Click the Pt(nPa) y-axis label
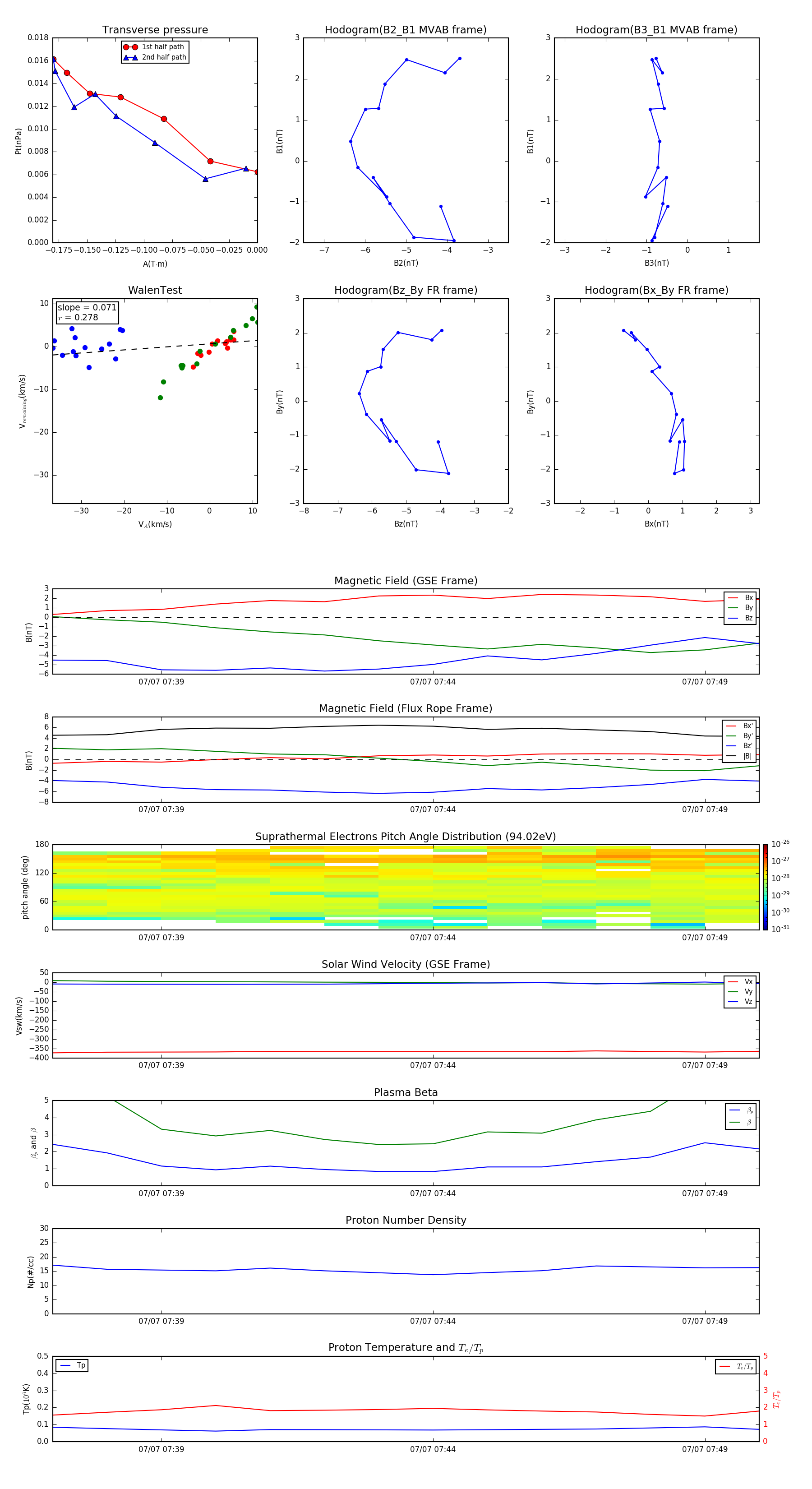Viewport: 812px width, 1489px height. (18, 141)
